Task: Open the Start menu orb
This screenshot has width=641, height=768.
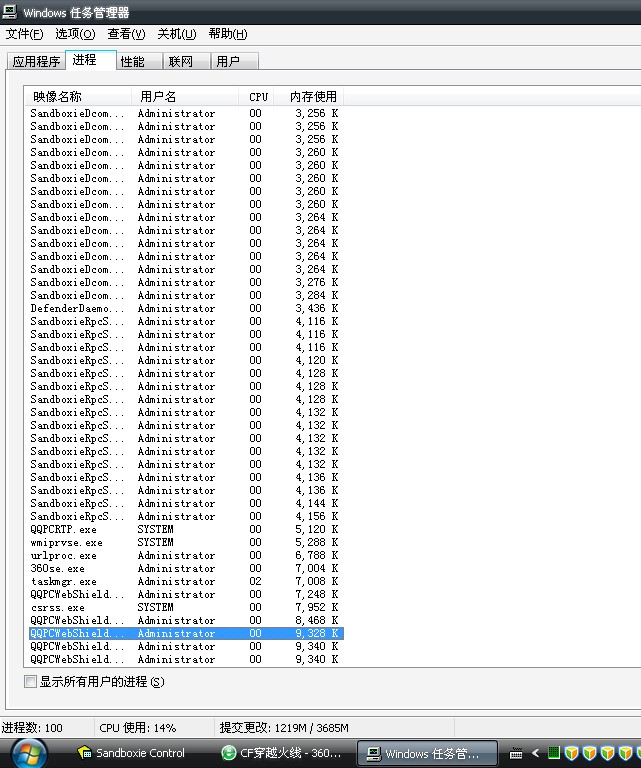Action: coord(29,753)
